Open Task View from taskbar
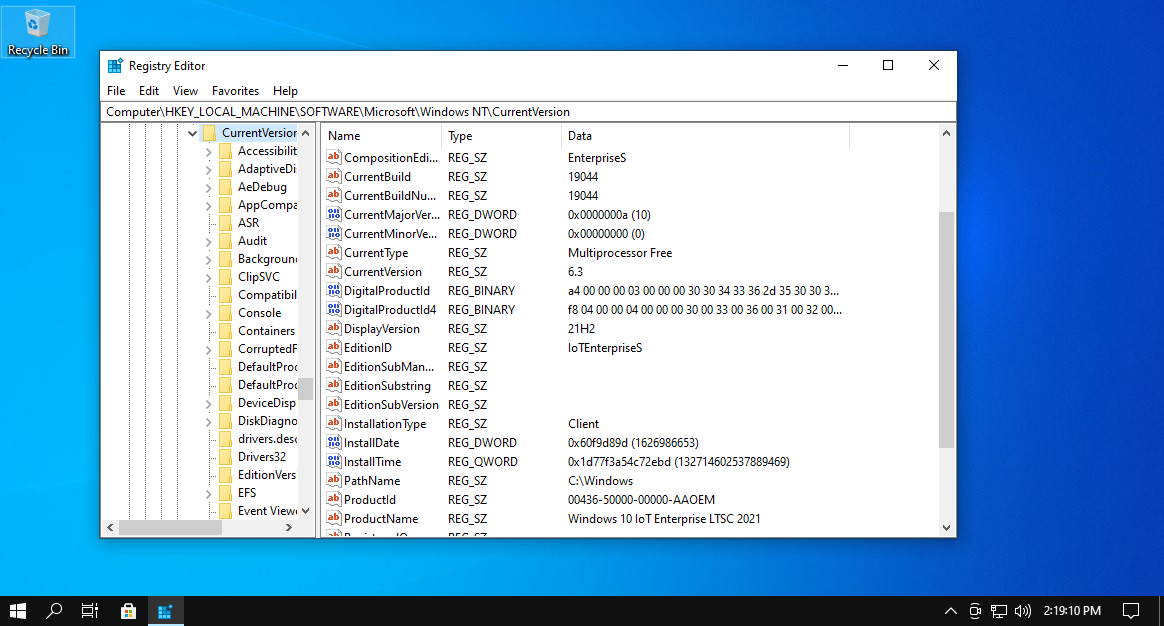 [x=90, y=610]
